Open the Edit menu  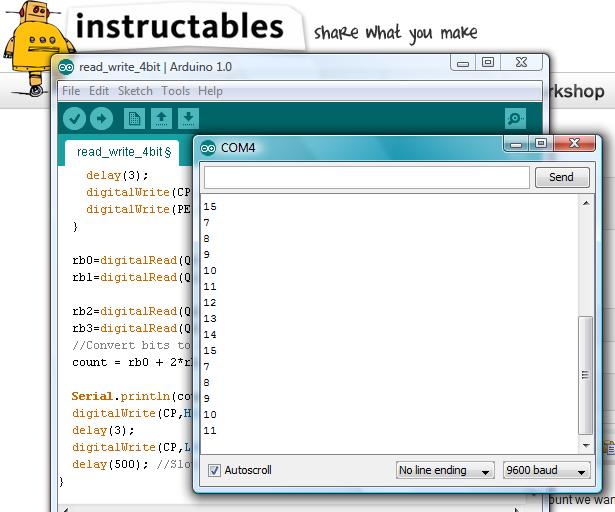[x=99, y=91]
